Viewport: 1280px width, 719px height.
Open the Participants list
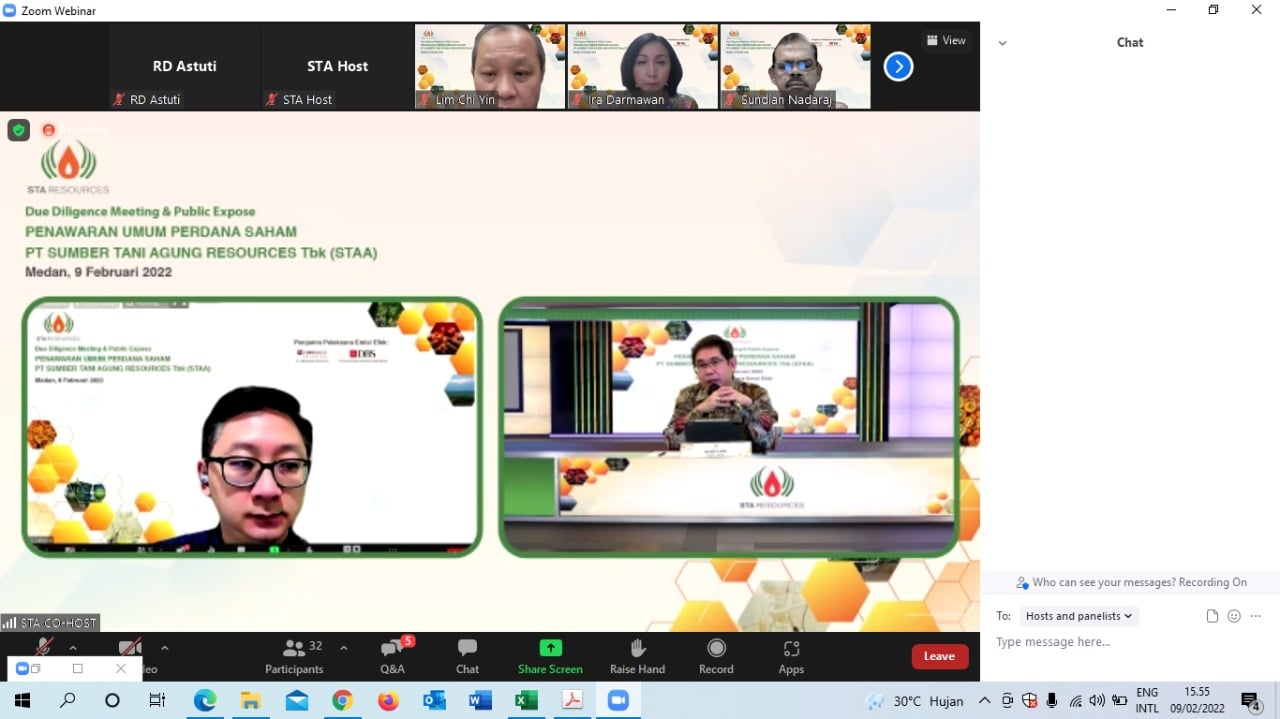coord(294,655)
